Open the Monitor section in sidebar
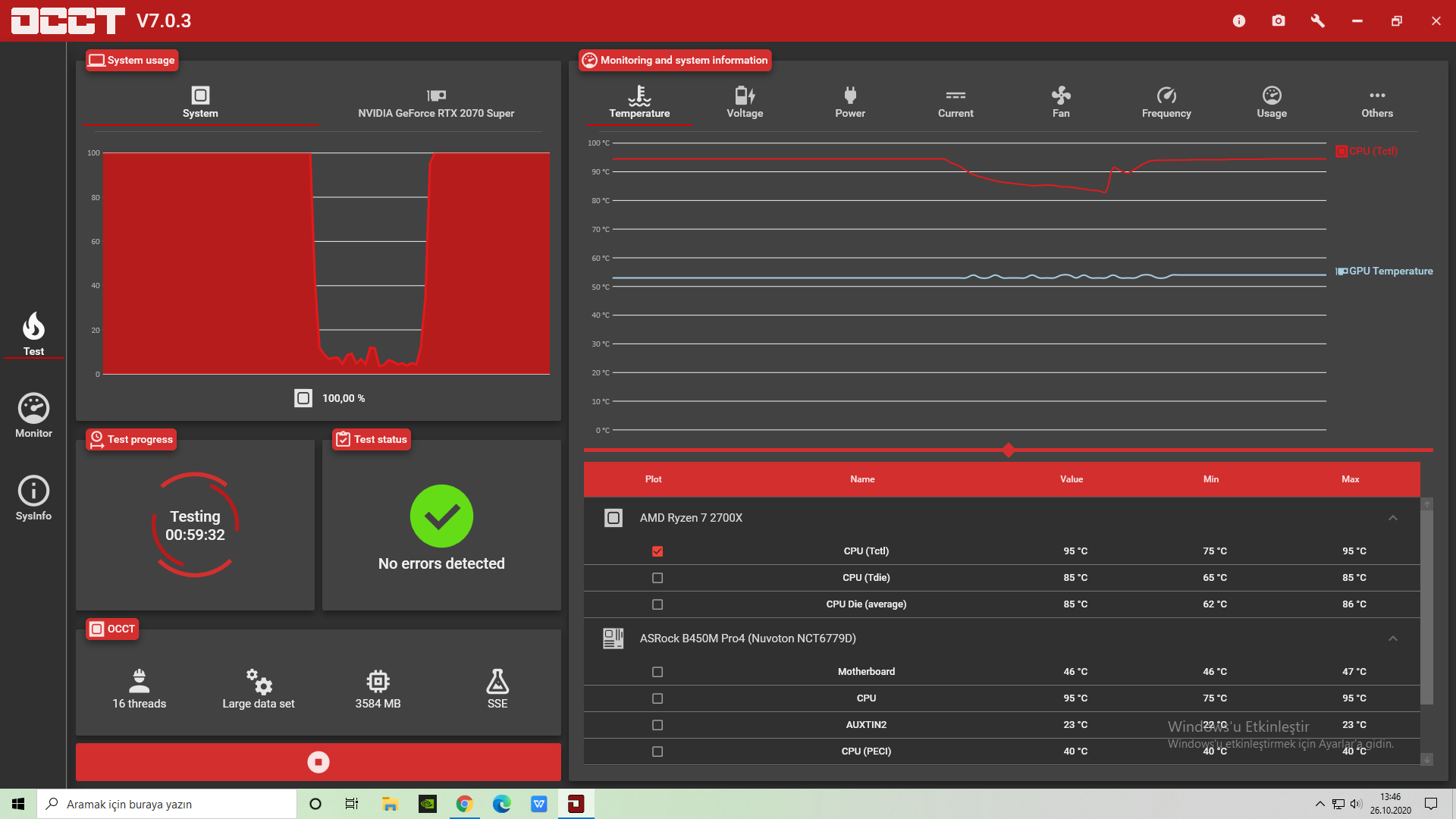1456x819 pixels. click(x=33, y=416)
